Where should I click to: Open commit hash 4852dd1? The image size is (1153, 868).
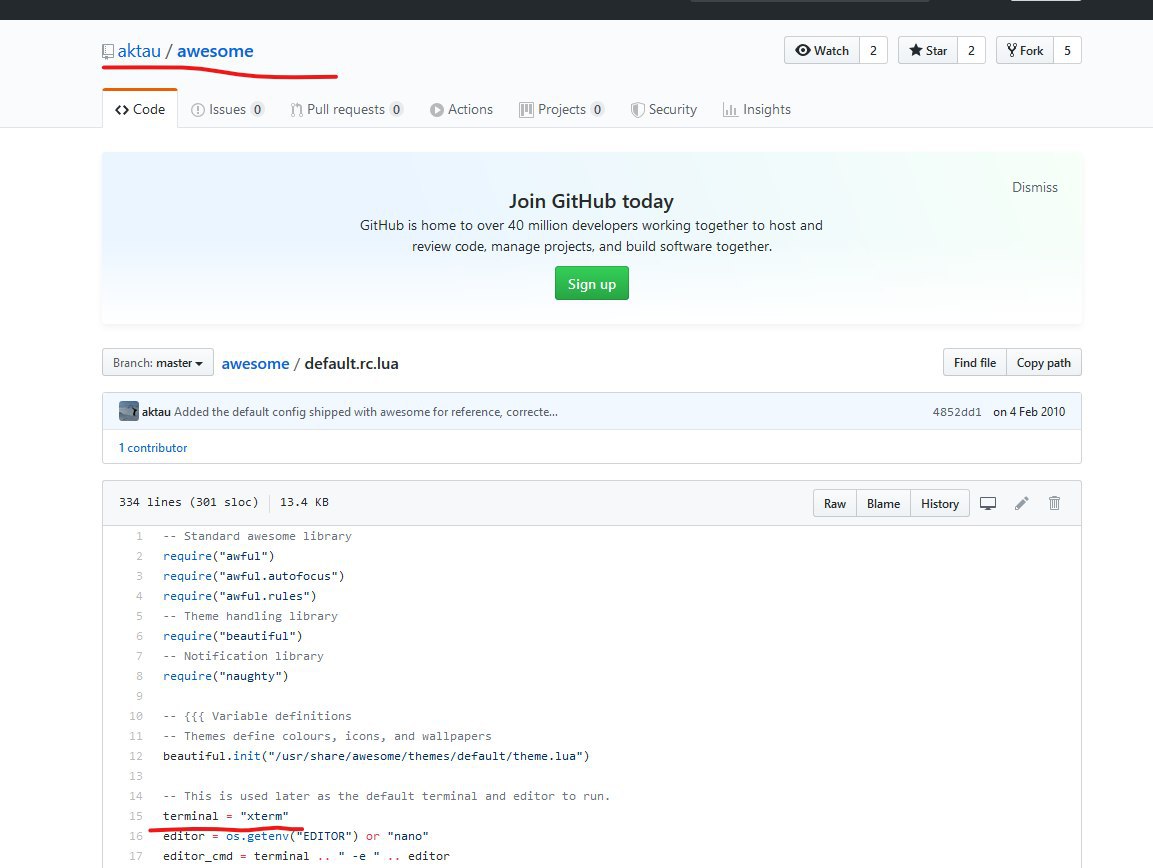957,412
